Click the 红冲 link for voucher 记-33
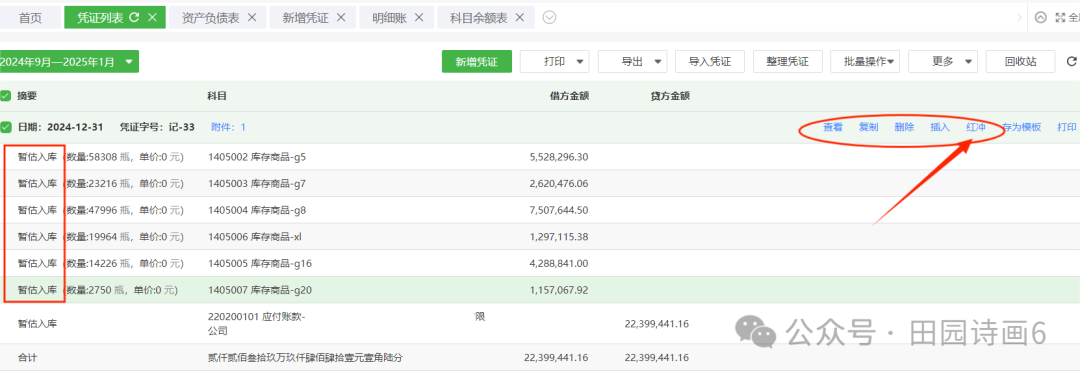1080x376 pixels. (x=976, y=127)
